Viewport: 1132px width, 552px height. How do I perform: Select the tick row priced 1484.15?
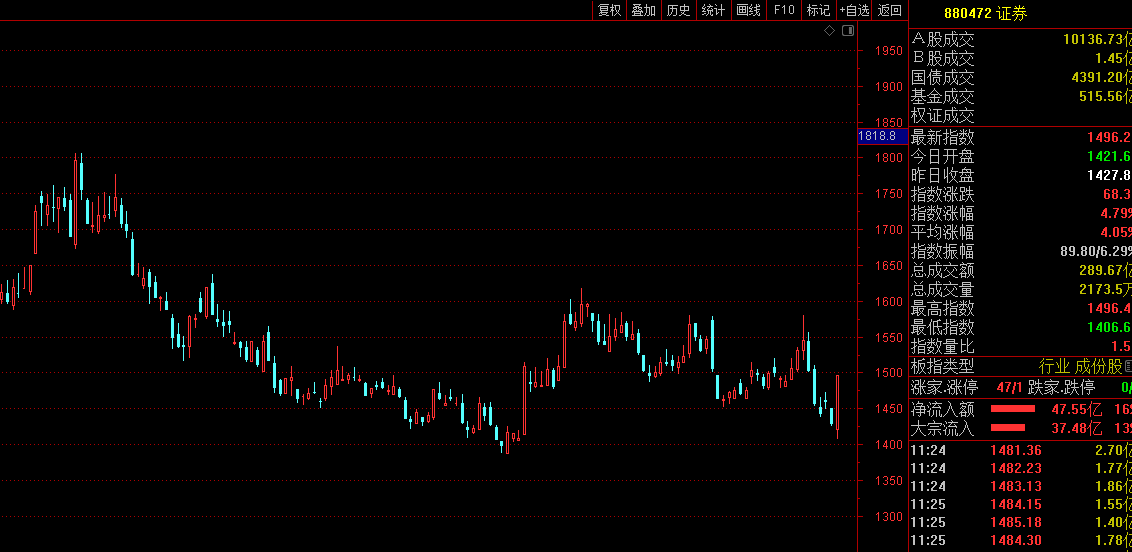[x=1021, y=504]
